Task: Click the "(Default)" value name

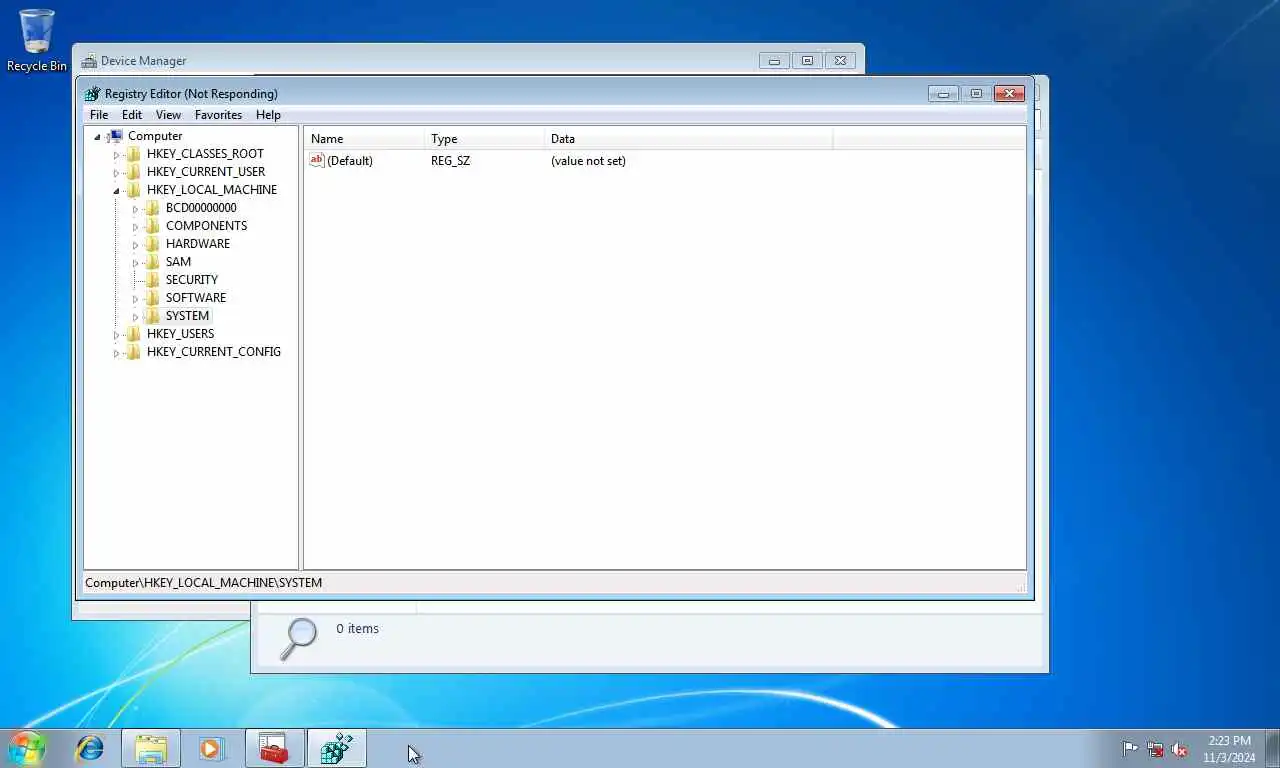Action: pyautogui.click(x=350, y=161)
